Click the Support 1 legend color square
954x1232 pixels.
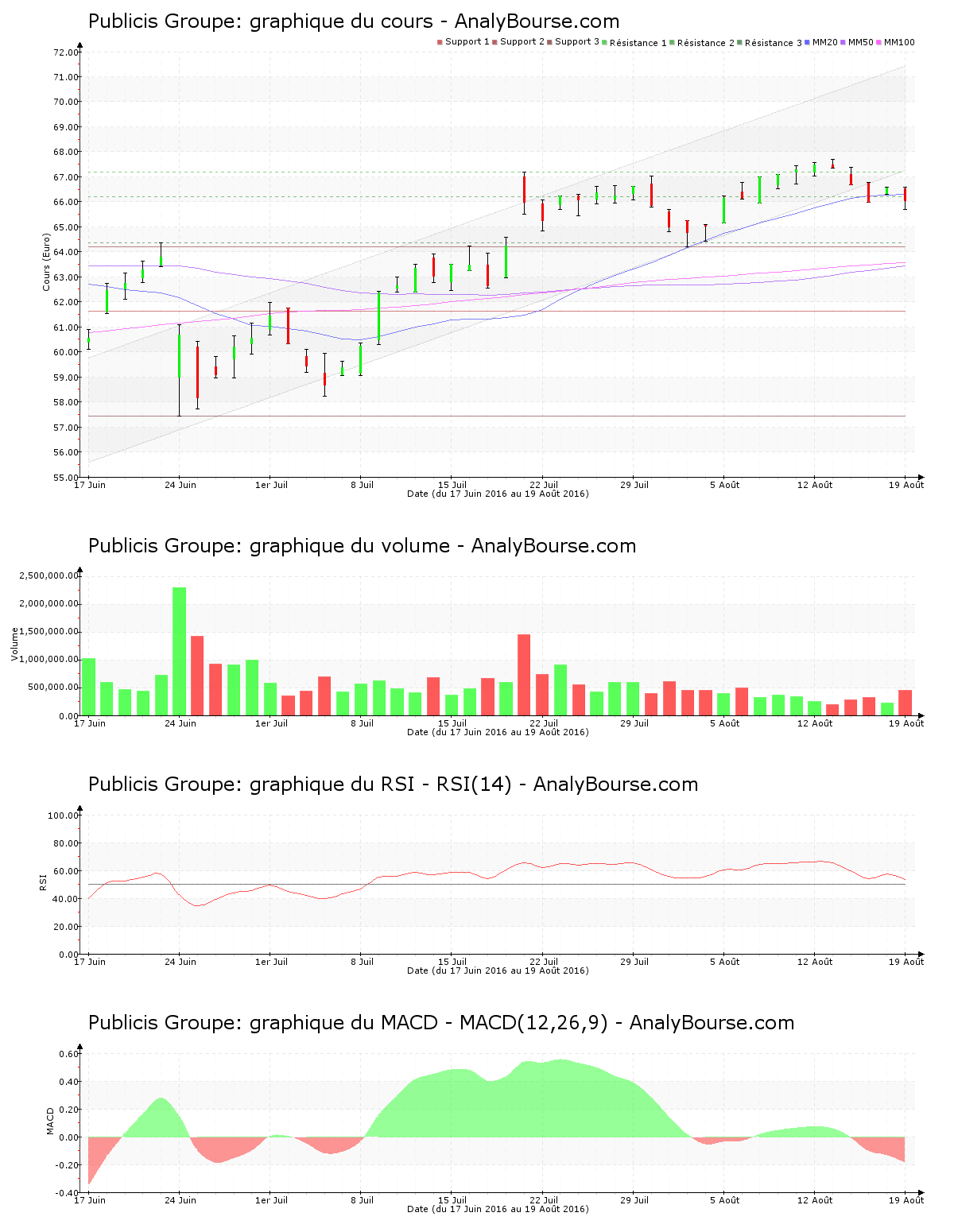tap(440, 42)
